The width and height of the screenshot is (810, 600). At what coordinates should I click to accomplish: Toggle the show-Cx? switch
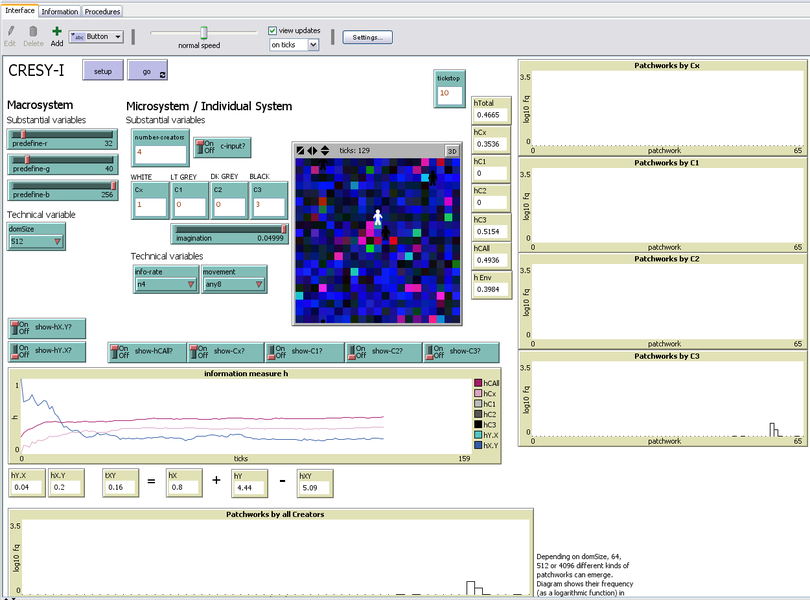226,352
